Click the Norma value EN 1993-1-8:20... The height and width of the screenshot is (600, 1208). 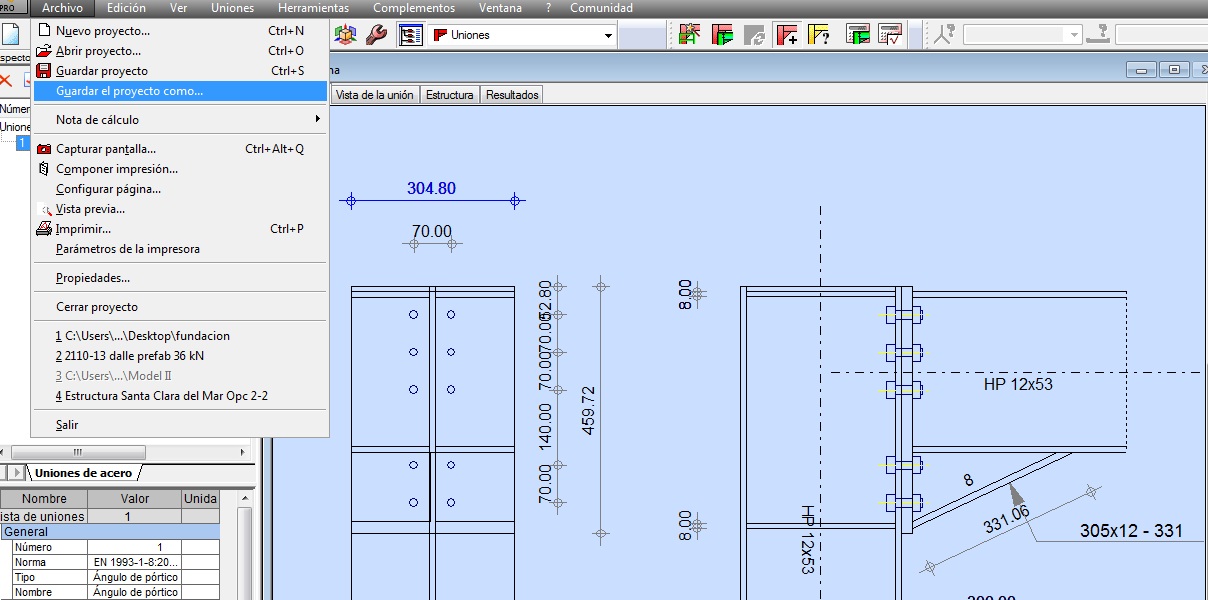click(135, 562)
